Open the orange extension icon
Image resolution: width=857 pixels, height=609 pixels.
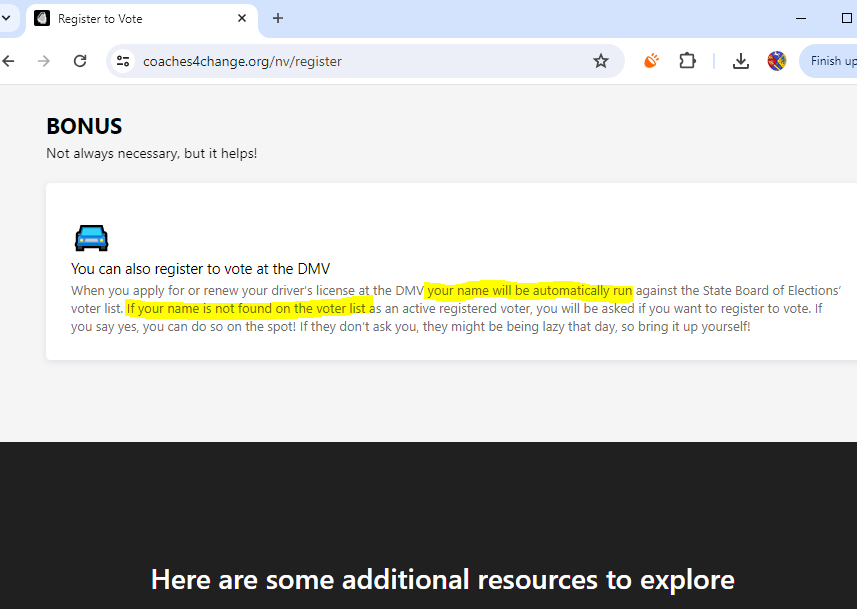[651, 61]
